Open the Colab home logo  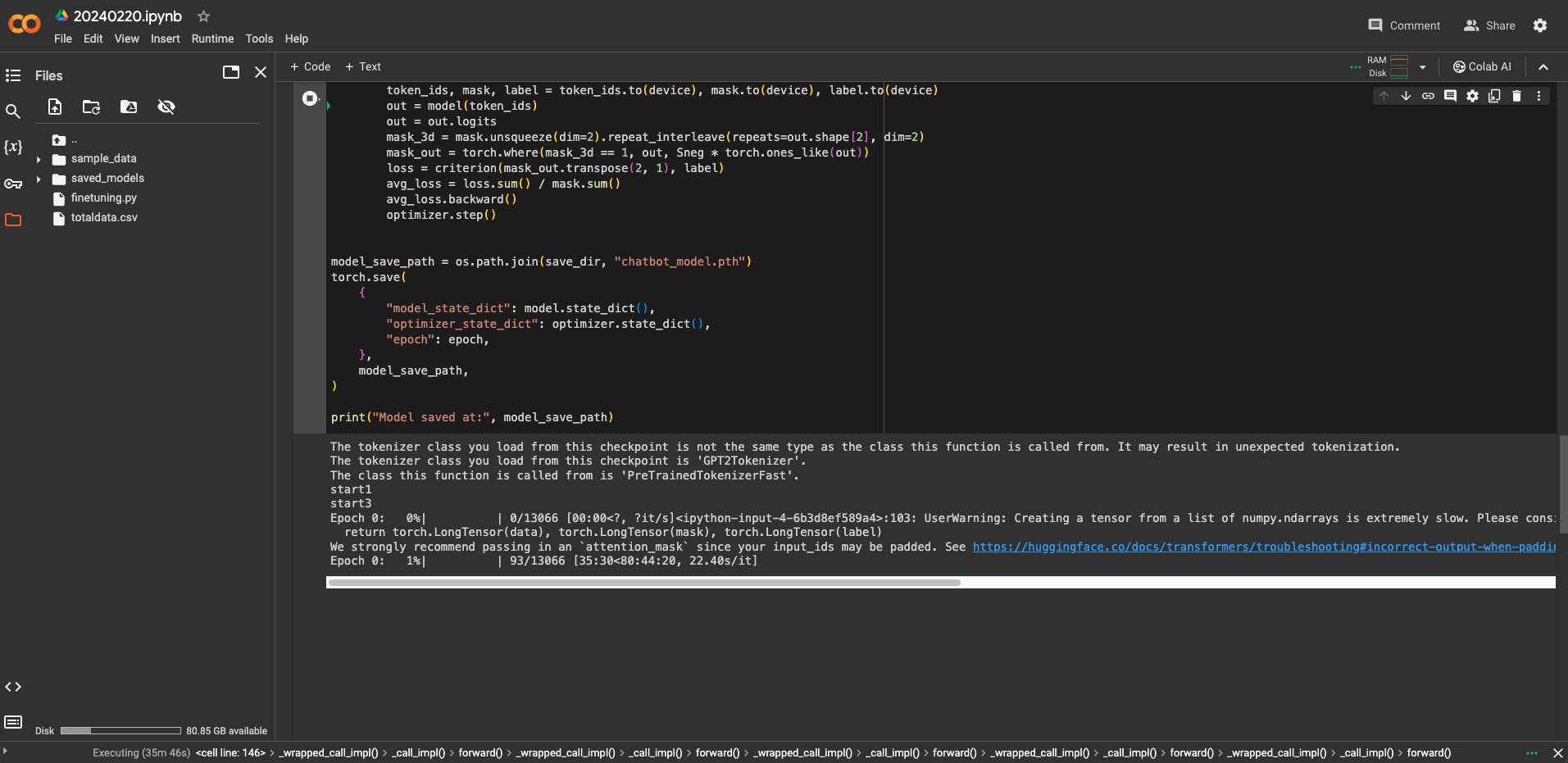(x=25, y=25)
